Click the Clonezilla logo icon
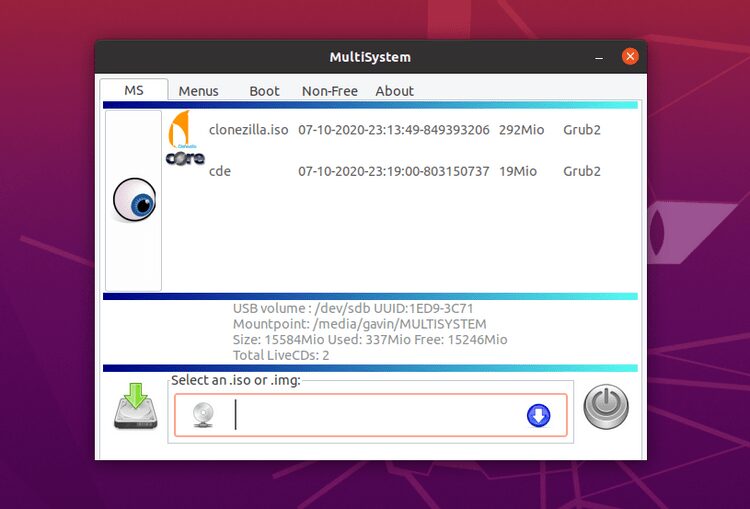This screenshot has width=750, height=509. (x=180, y=129)
